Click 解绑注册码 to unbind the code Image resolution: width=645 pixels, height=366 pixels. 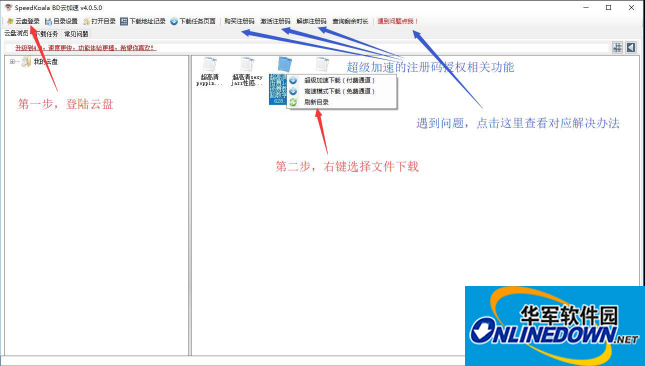311,21
